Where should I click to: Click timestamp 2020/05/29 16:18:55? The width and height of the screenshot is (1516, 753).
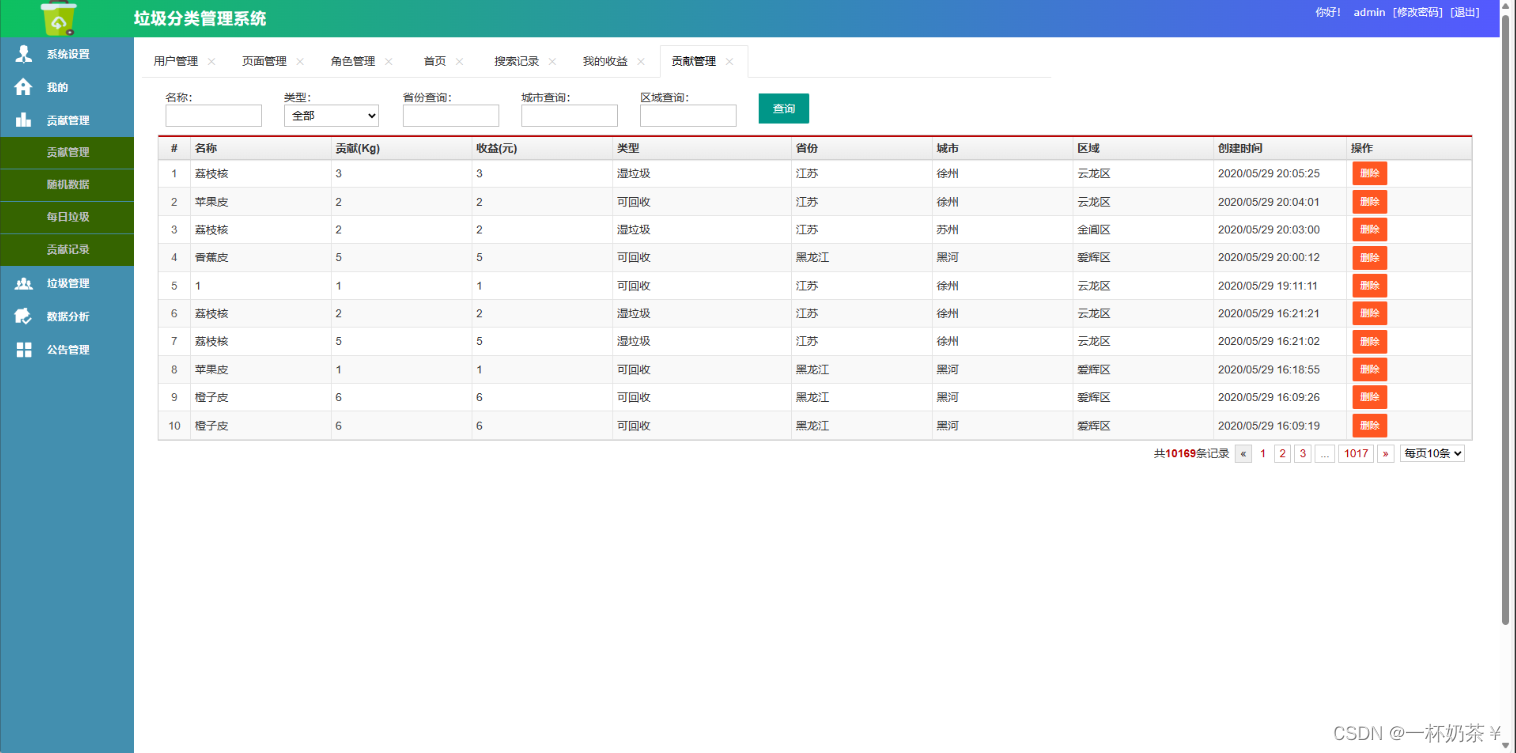click(x=1269, y=370)
